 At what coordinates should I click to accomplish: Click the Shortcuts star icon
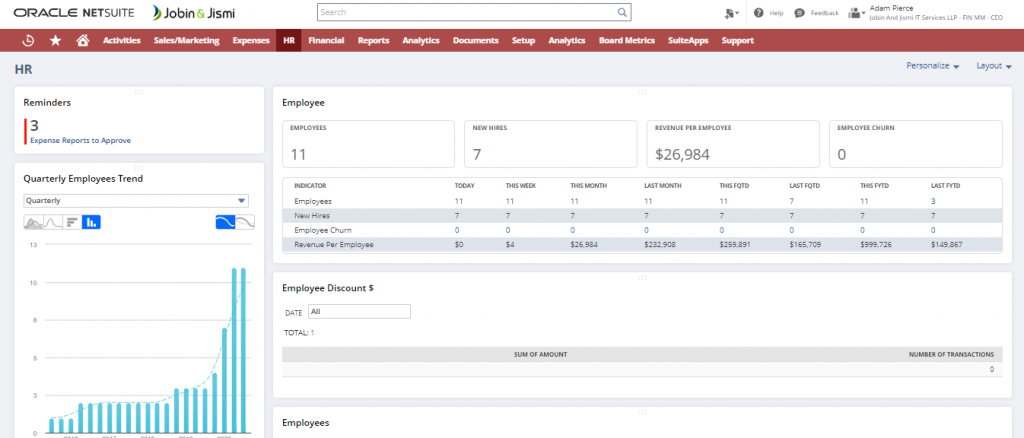(x=55, y=40)
